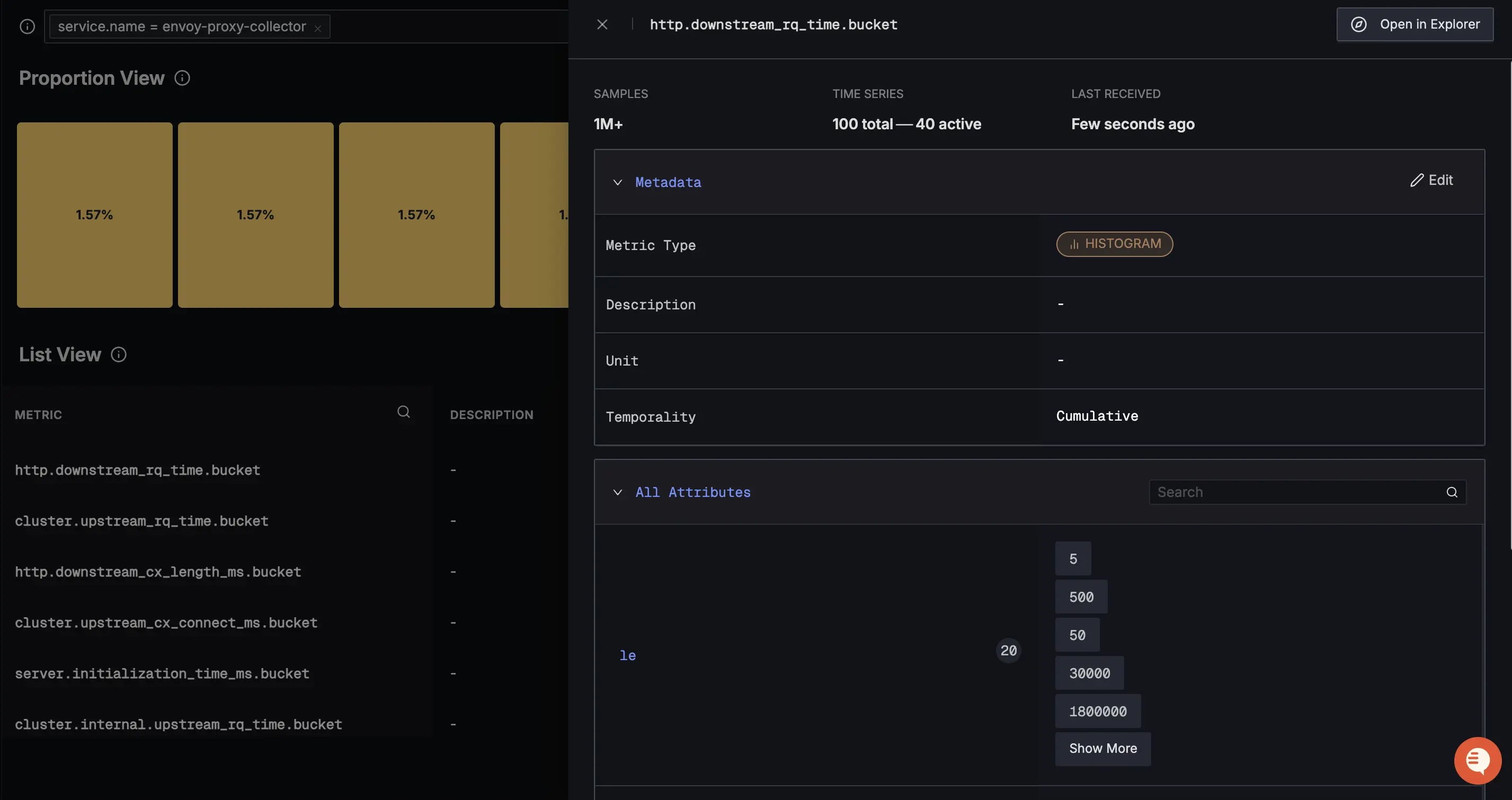
Task: Click the attributes Search input field
Action: (x=1262, y=492)
